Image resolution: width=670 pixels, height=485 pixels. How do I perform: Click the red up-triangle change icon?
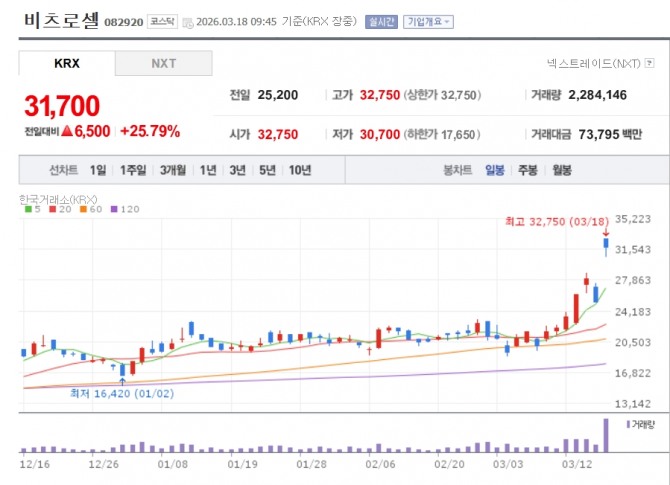click(67, 131)
